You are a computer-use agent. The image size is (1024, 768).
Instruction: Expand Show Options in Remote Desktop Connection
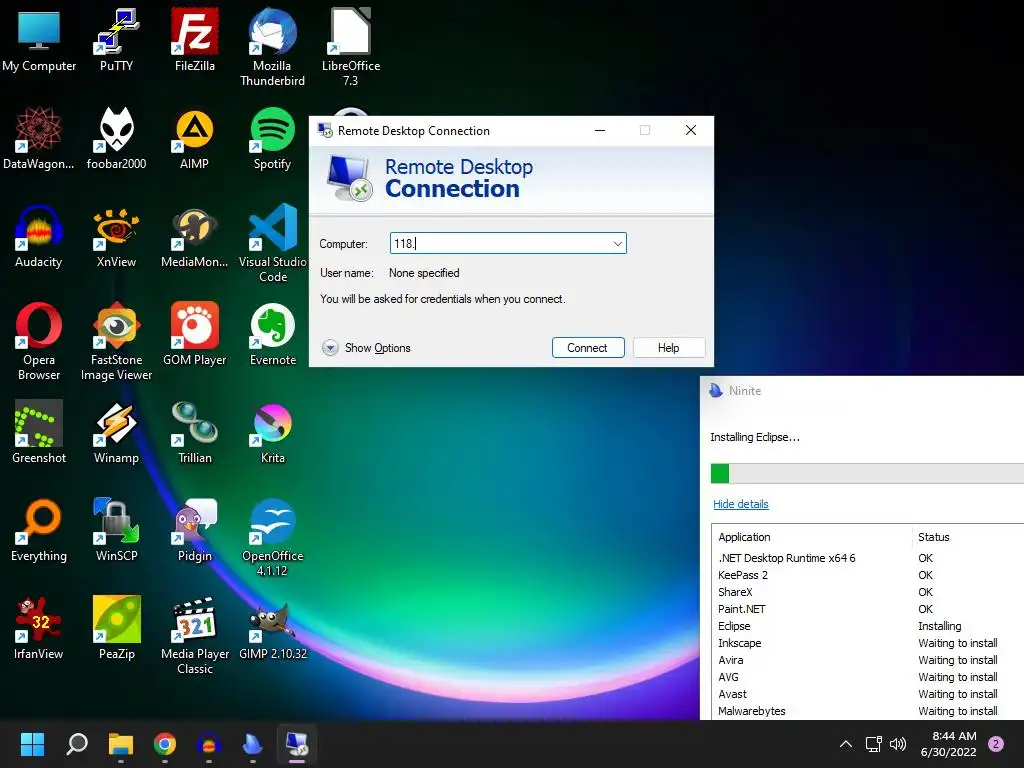tap(366, 347)
